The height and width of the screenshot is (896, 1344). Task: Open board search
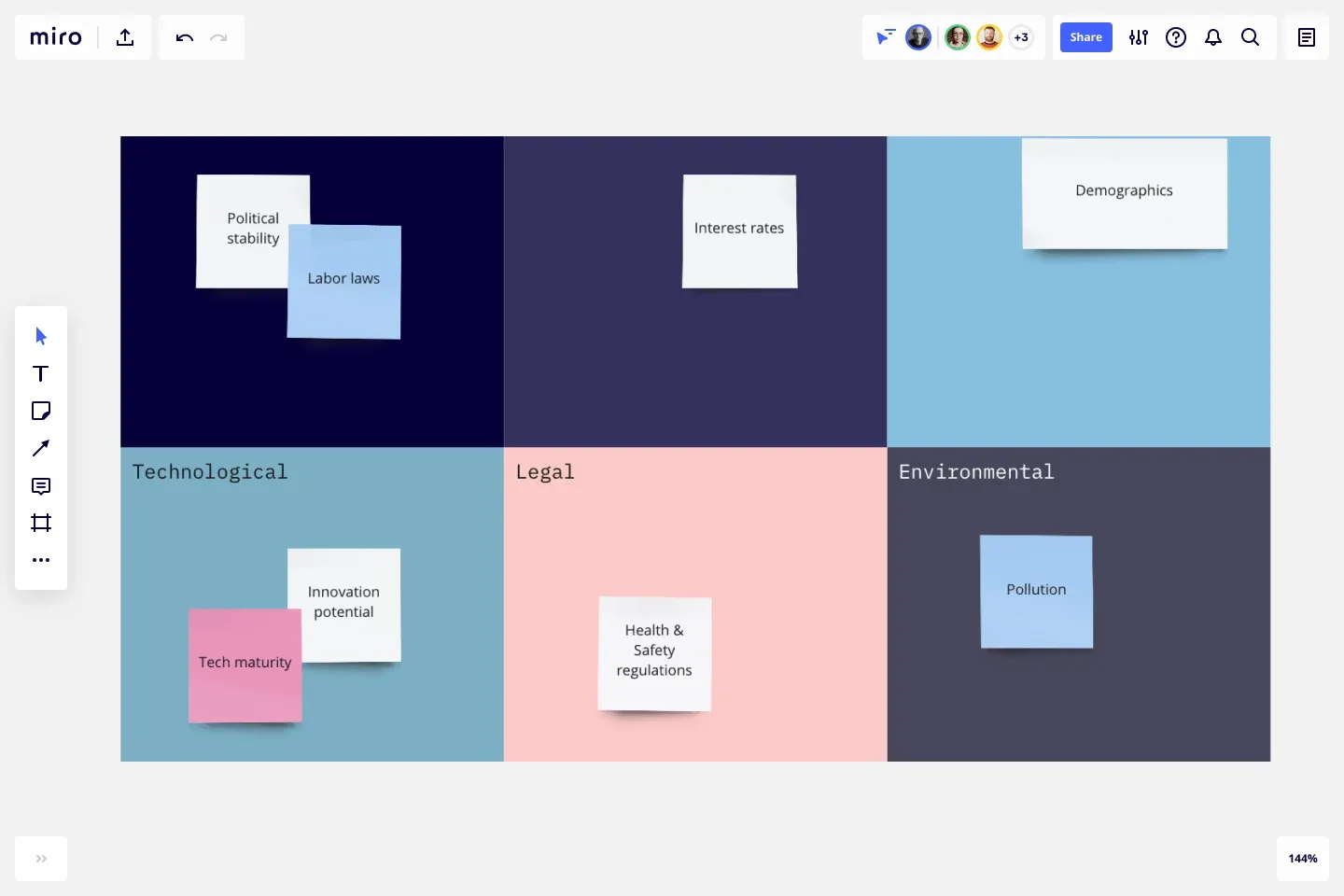(1251, 37)
